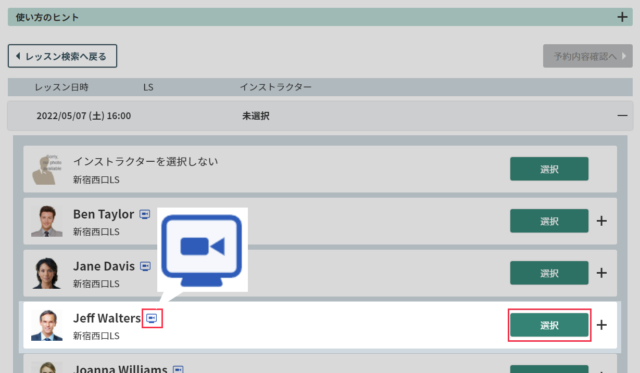Click the no-photo placeholder avatar
The width and height of the screenshot is (640, 373).
[x=47, y=169]
